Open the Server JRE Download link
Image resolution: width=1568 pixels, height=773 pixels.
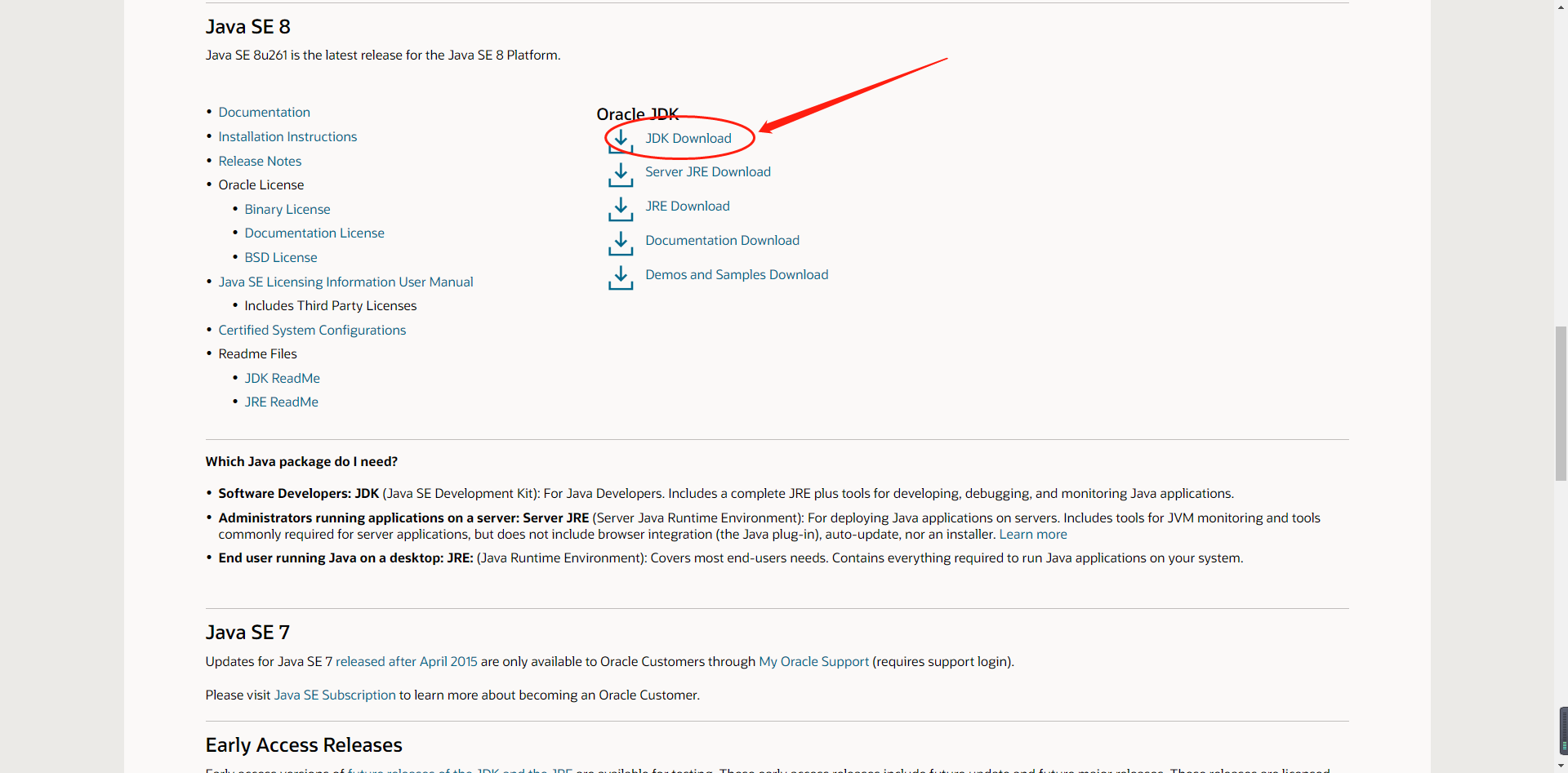(x=708, y=171)
